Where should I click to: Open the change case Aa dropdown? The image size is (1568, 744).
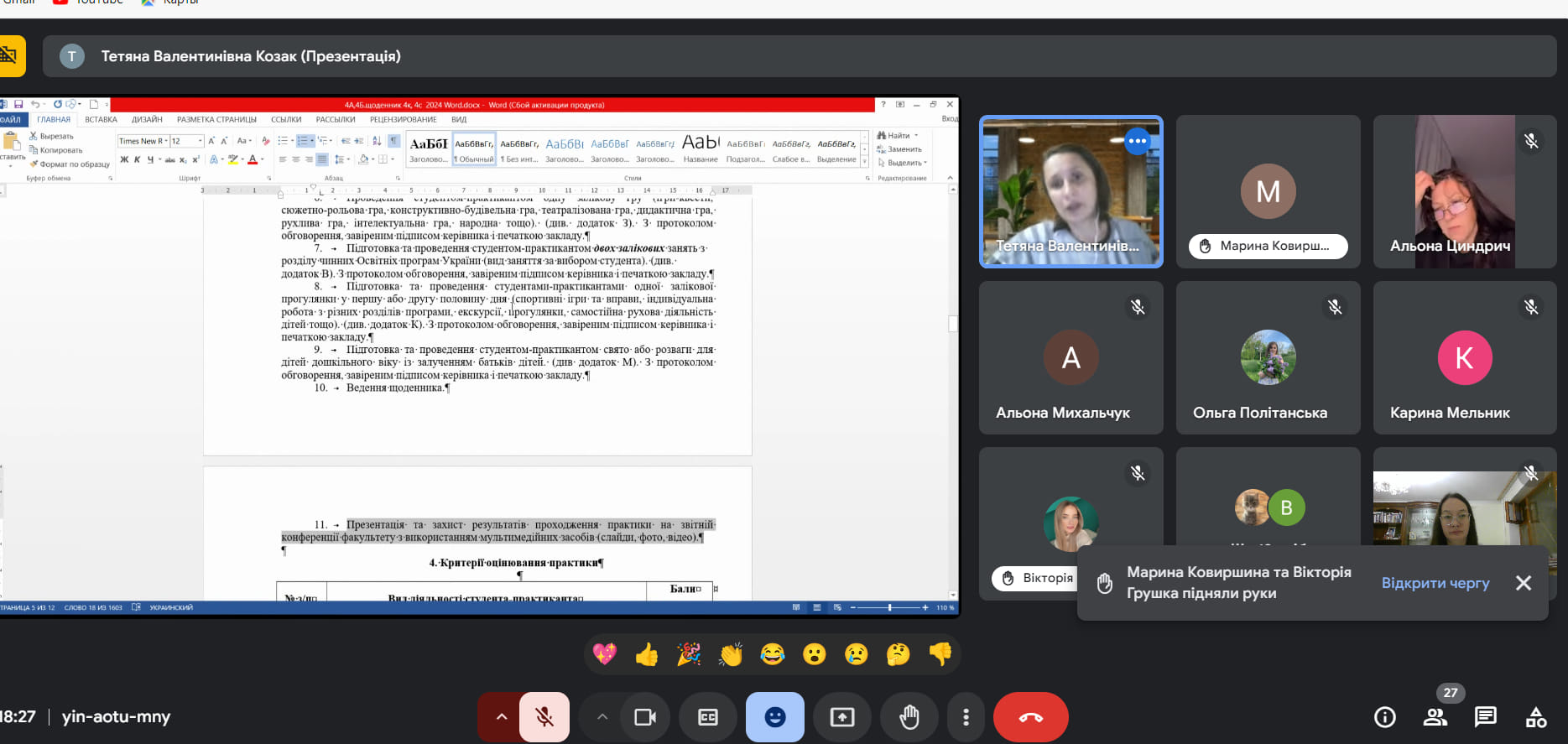[244, 141]
